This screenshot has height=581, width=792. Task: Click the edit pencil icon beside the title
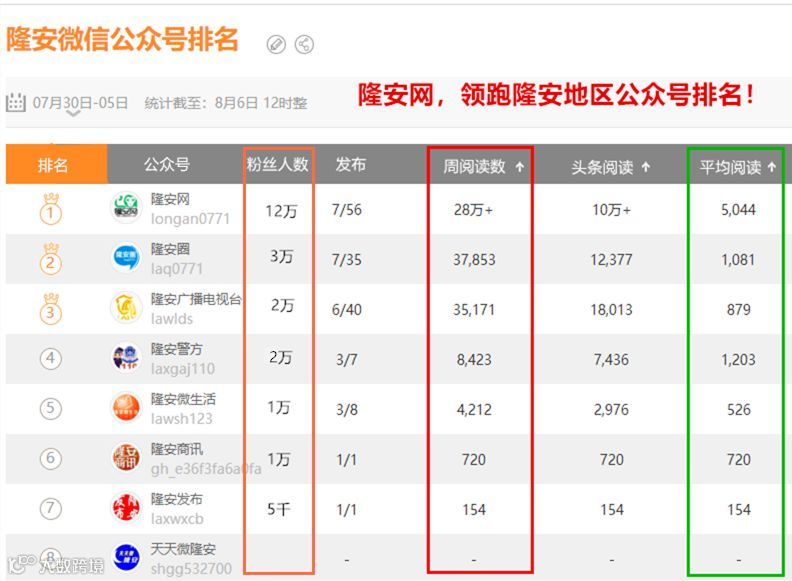coord(276,44)
